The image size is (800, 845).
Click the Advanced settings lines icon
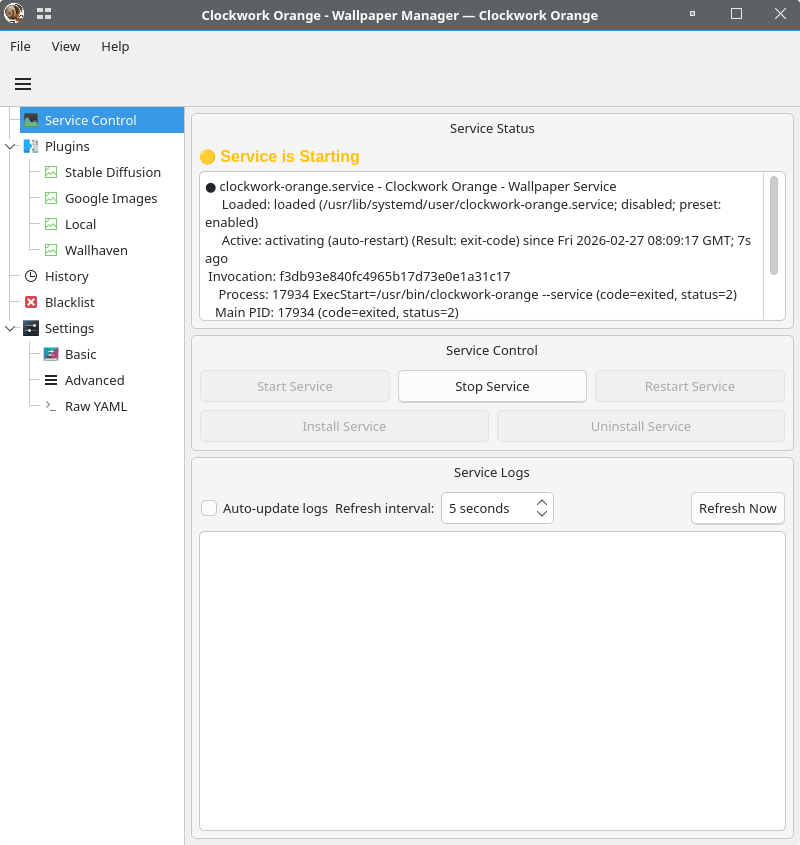coord(51,380)
